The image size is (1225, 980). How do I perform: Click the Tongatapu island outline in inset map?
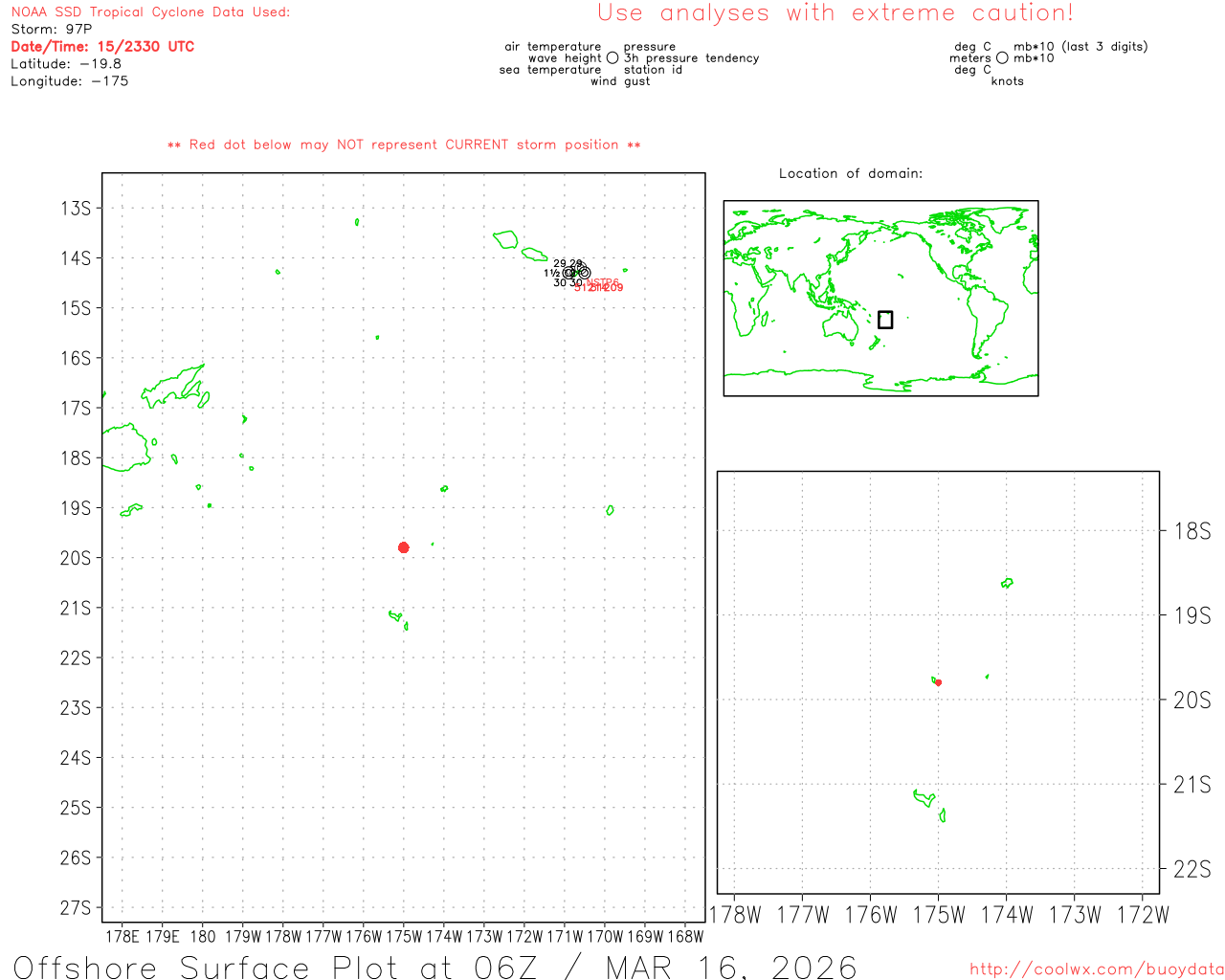point(924,798)
